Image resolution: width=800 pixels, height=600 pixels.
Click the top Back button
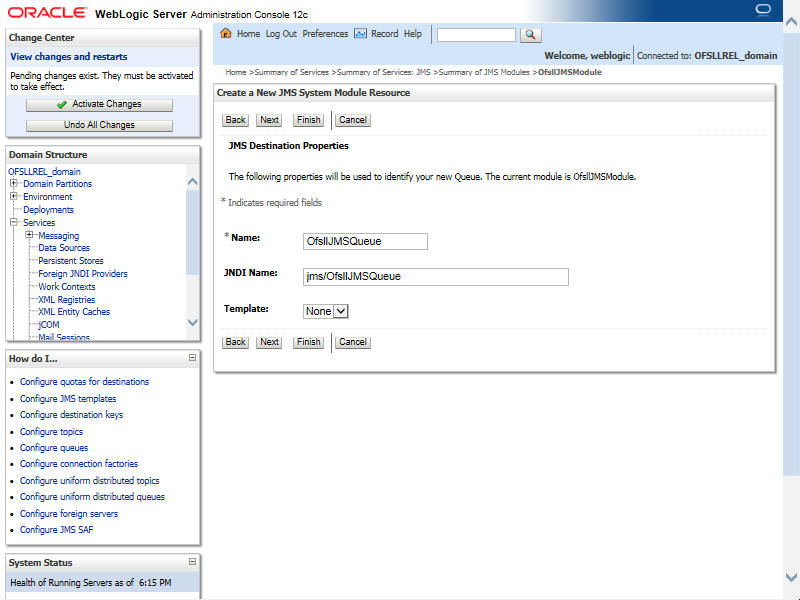[x=235, y=120]
